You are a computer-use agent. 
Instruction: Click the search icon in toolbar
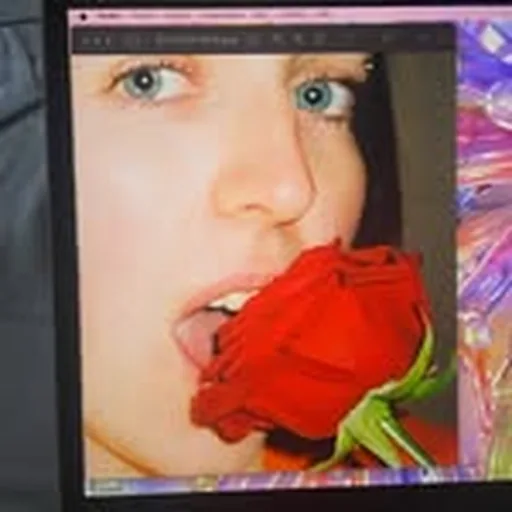pyautogui.click(x=423, y=37)
